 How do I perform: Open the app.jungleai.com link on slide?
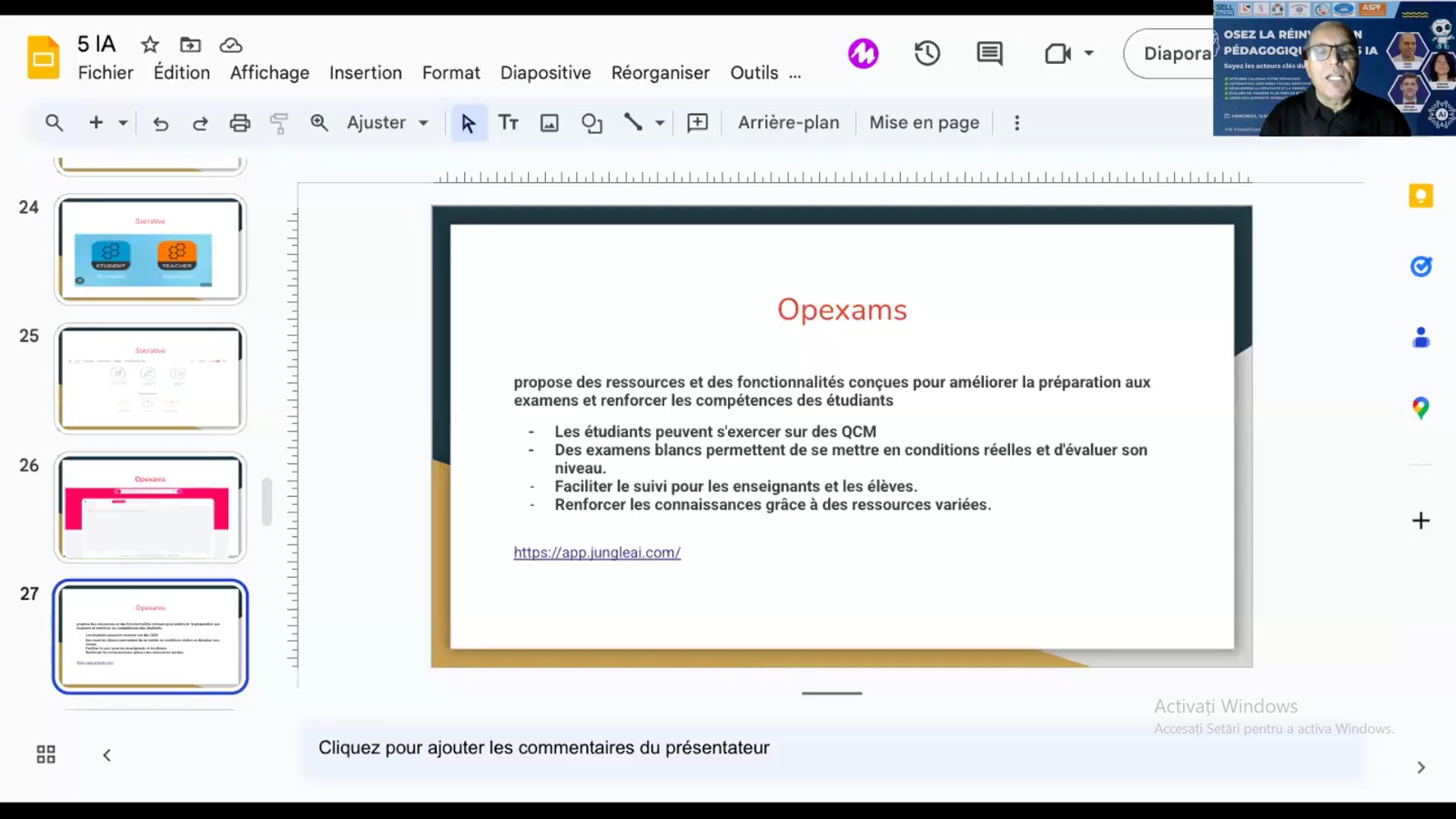[x=597, y=552]
